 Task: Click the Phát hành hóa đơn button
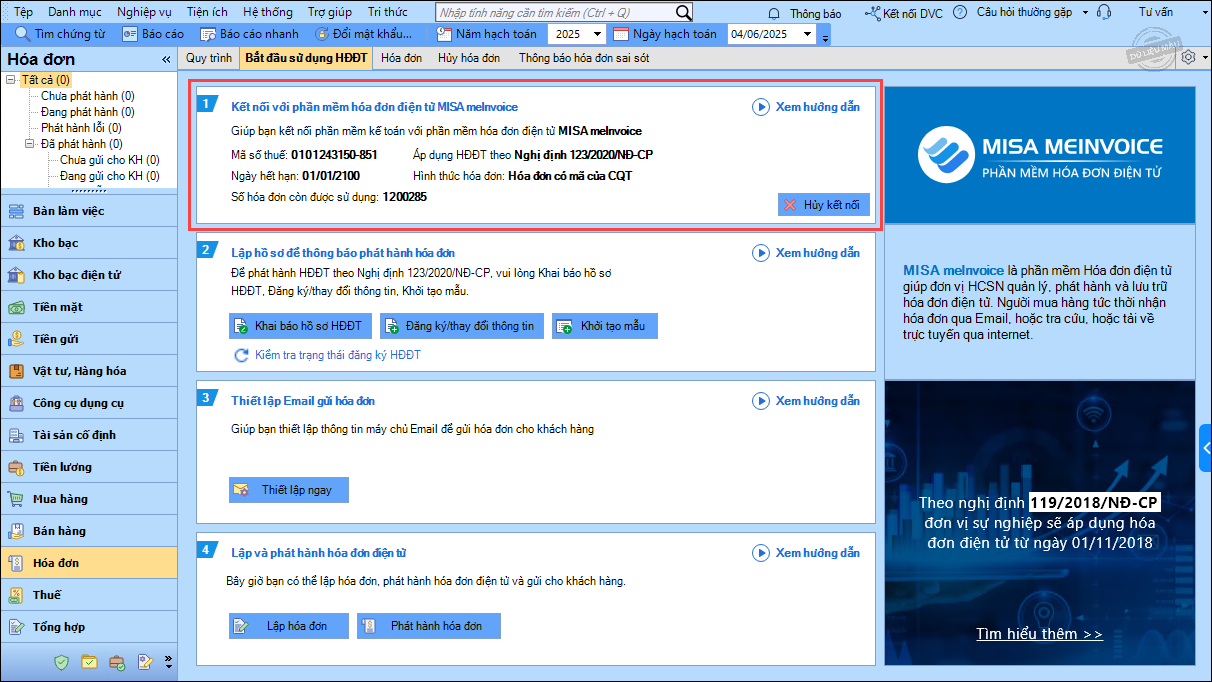tap(428, 626)
